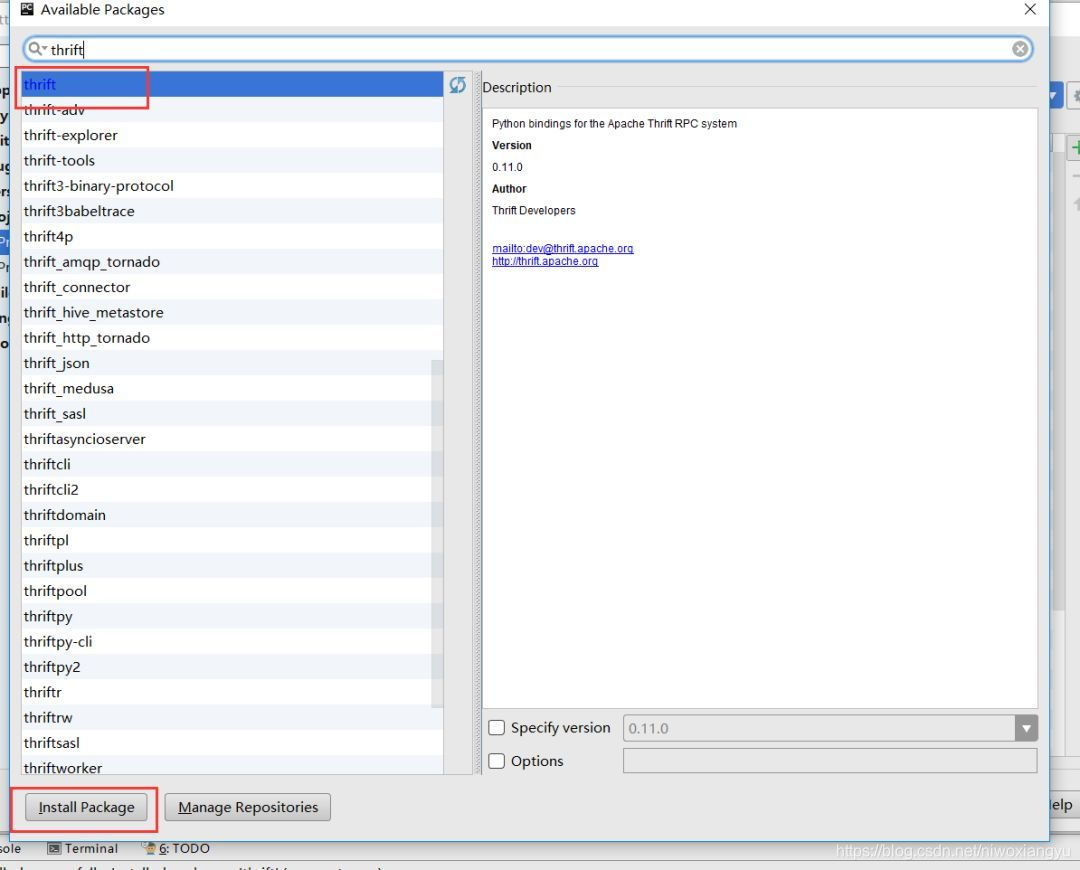This screenshot has height=870, width=1080.
Task: Select the thriftplus package
Action: tap(232, 566)
